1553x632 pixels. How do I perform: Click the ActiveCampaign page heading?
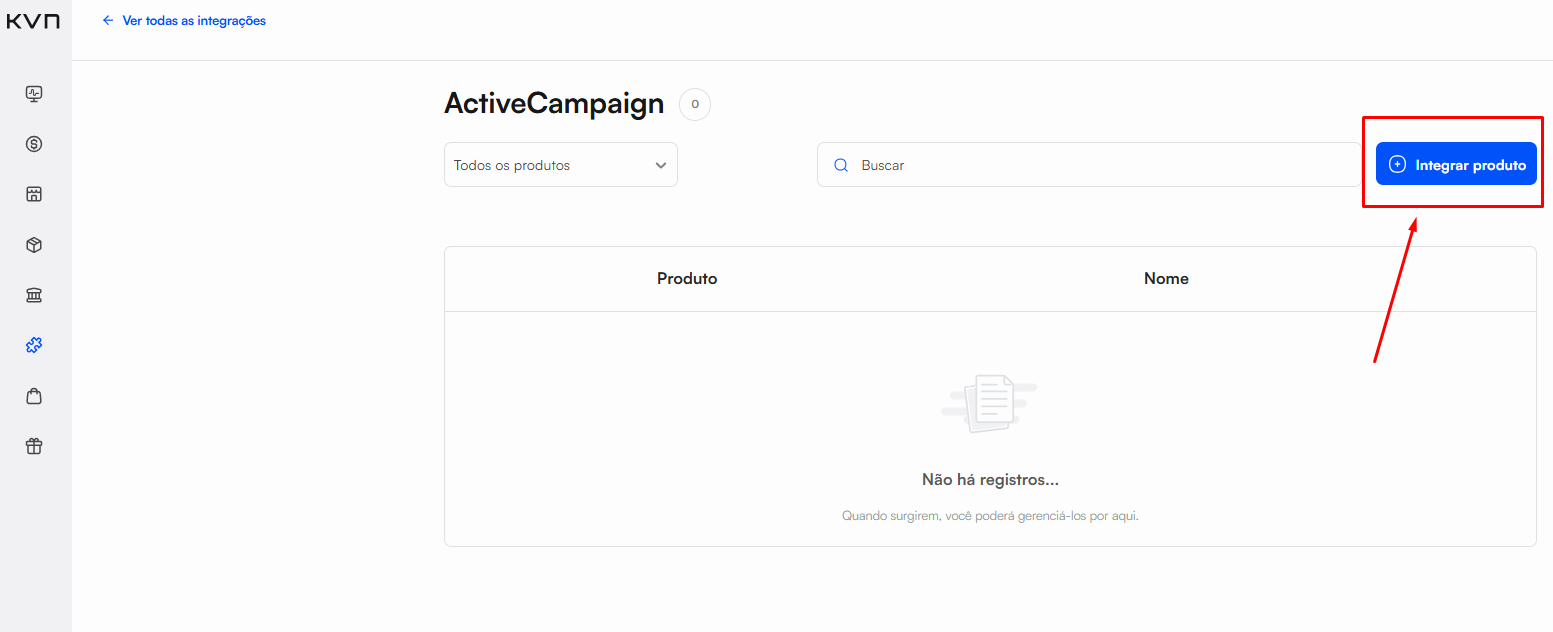(x=554, y=104)
